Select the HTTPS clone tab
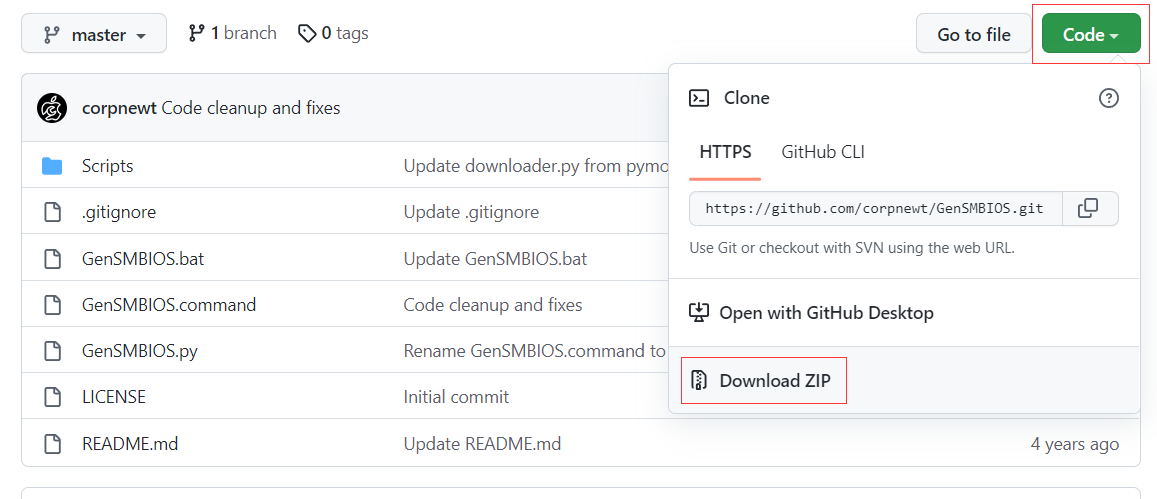The width and height of the screenshot is (1157, 499). pyautogui.click(x=725, y=152)
